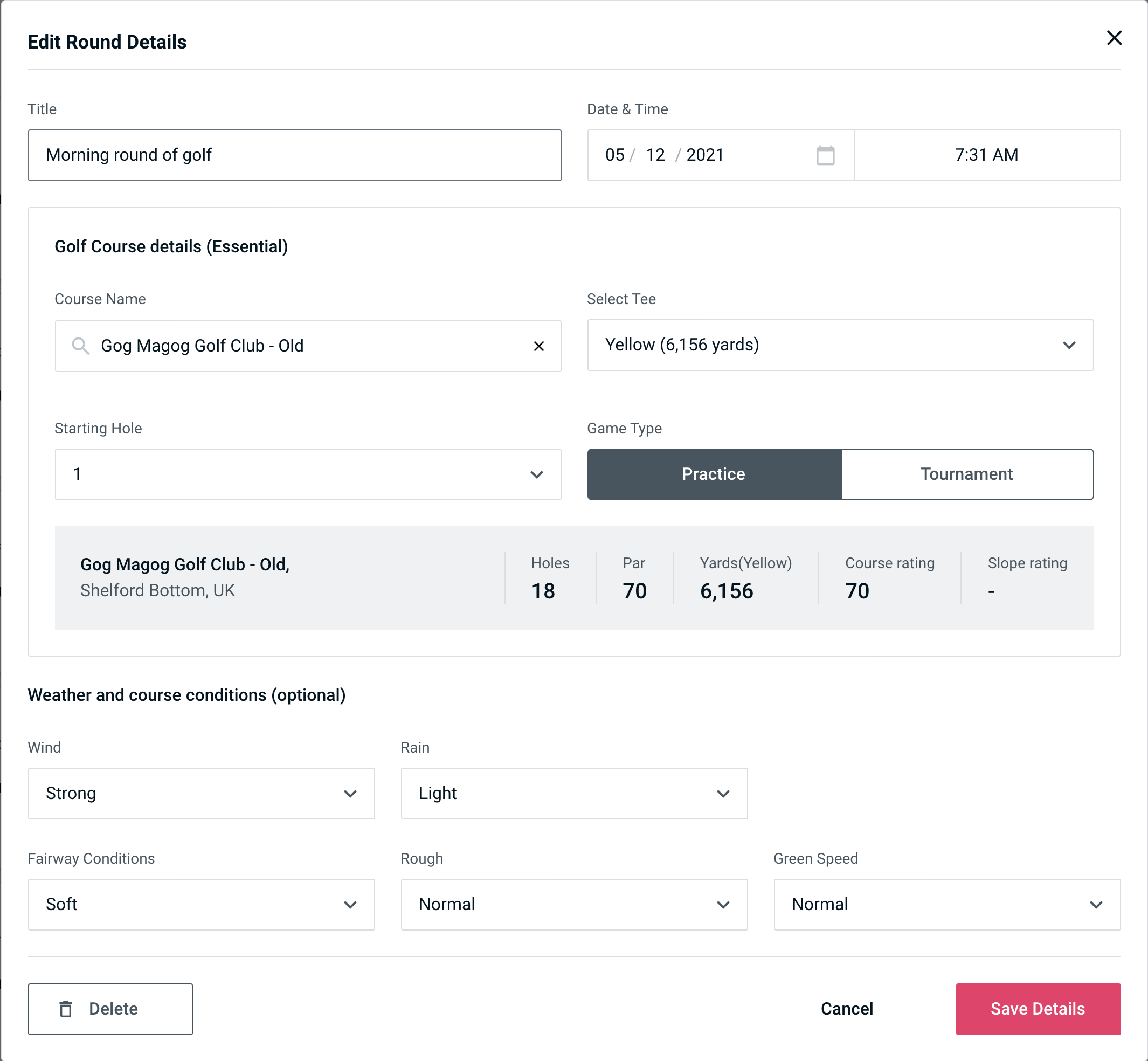The height and width of the screenshot is (1061, 1148).
Task: Toggle Game Type back to Practice
Action: (x=714, y=473)
